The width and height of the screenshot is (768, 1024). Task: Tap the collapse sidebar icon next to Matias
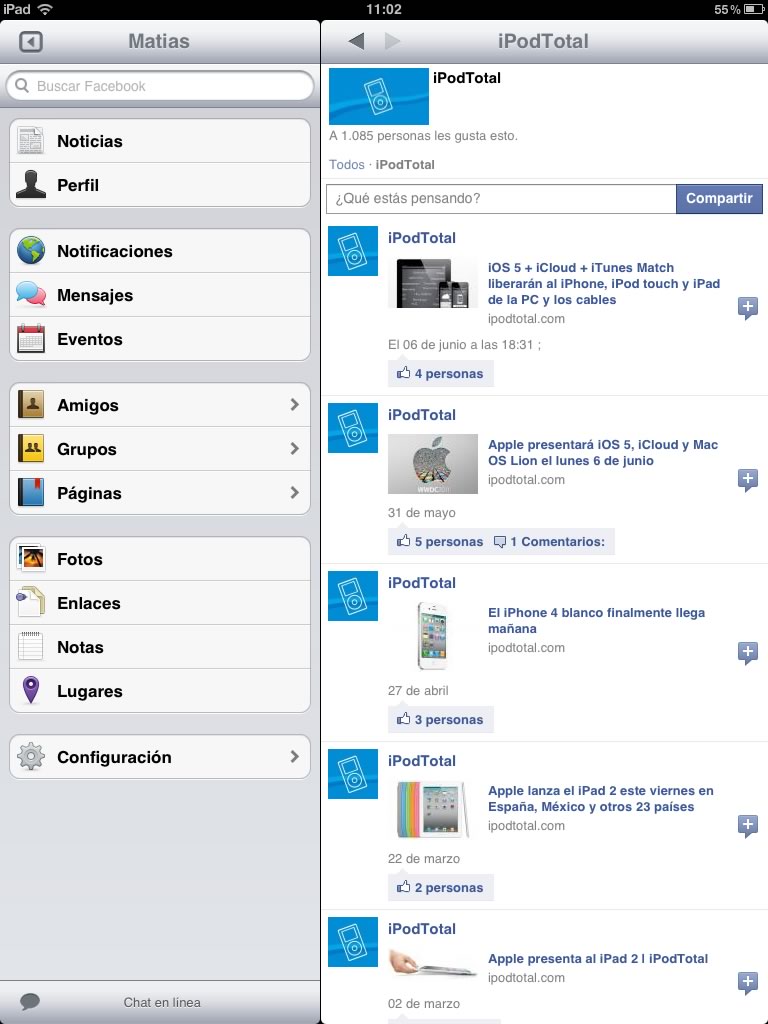(x=31, y=42)
